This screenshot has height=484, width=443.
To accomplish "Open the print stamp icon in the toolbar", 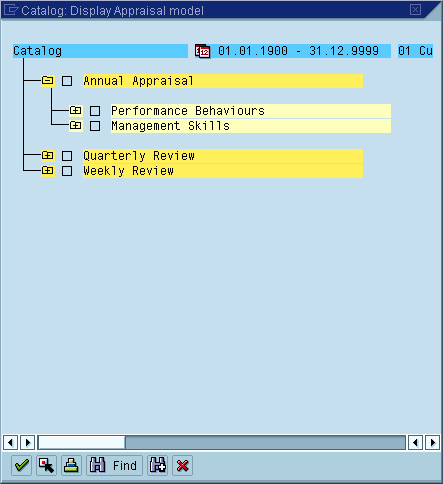I will [x=71, y=465].
